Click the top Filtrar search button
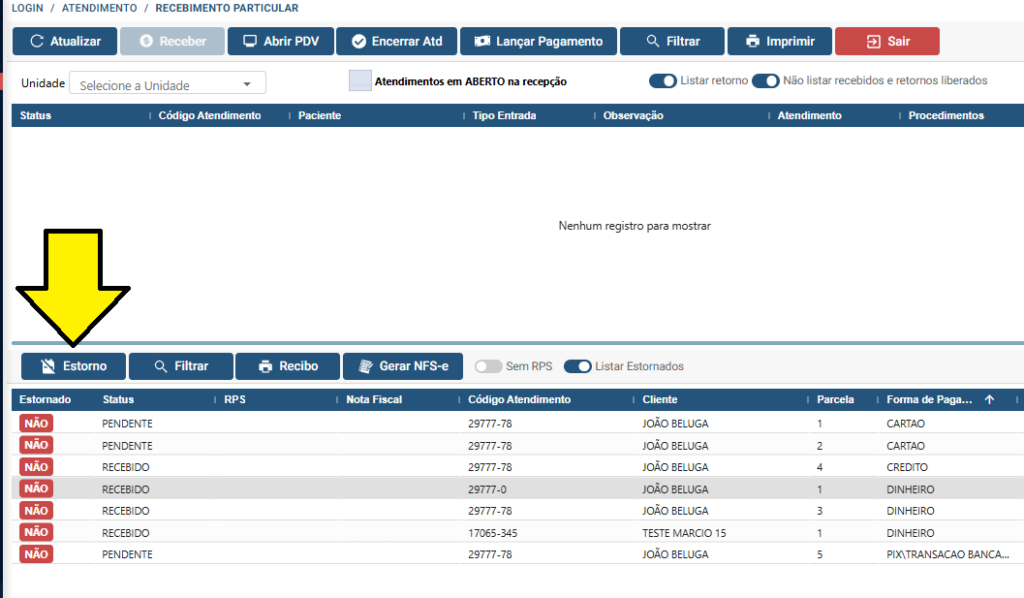The width and height of the screenshot is (1024, 598). tap(671, 41)
